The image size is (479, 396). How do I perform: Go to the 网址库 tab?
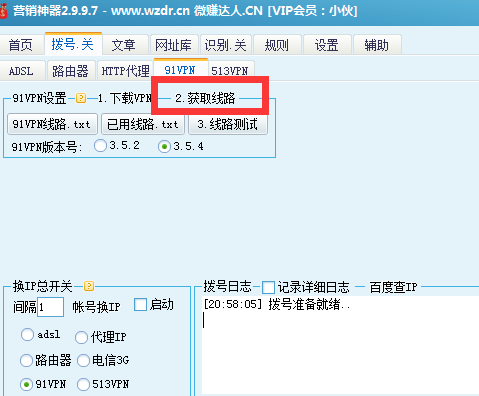174,45
